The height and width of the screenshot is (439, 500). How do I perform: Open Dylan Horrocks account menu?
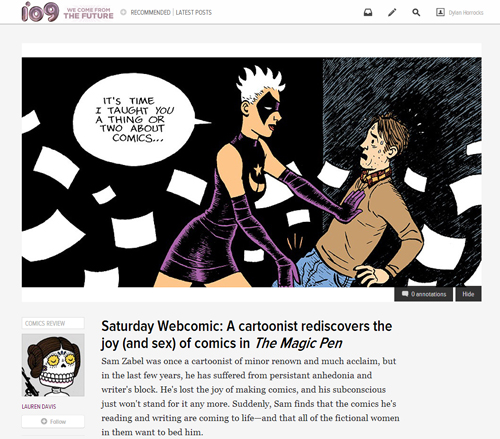click(466, 13)
